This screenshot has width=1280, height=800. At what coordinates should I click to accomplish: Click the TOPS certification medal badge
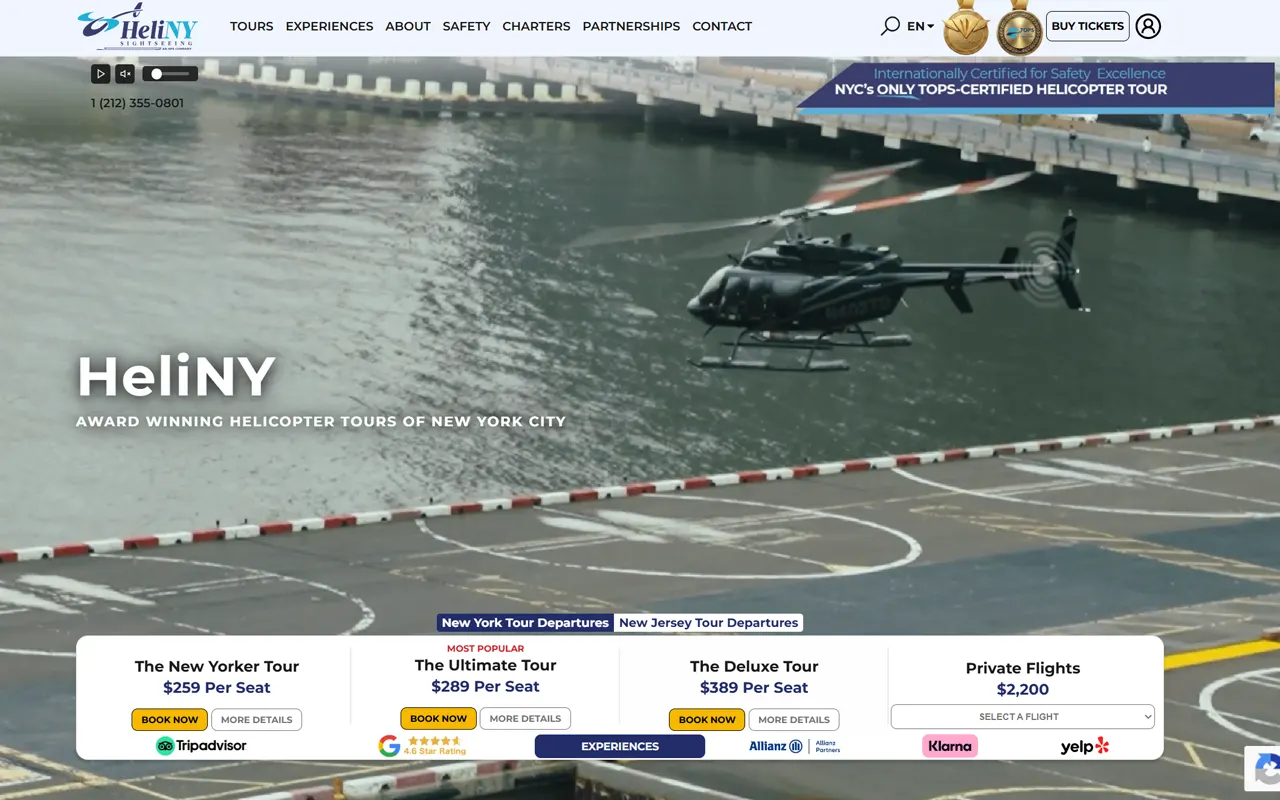(x=1020, y=27)
